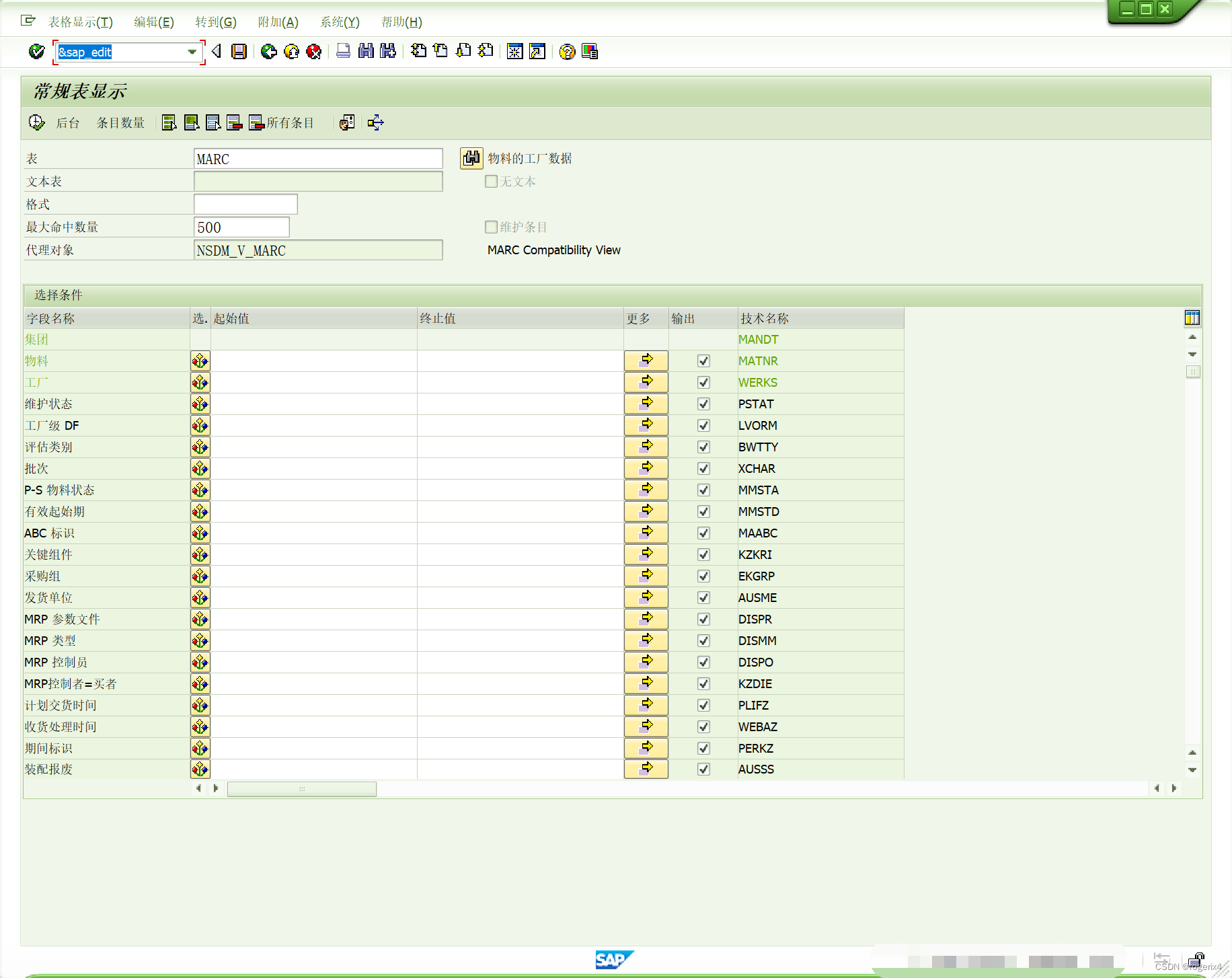Click the 条目数量 button
Screen dimensions: 1232x978
[x=120, y=122]
